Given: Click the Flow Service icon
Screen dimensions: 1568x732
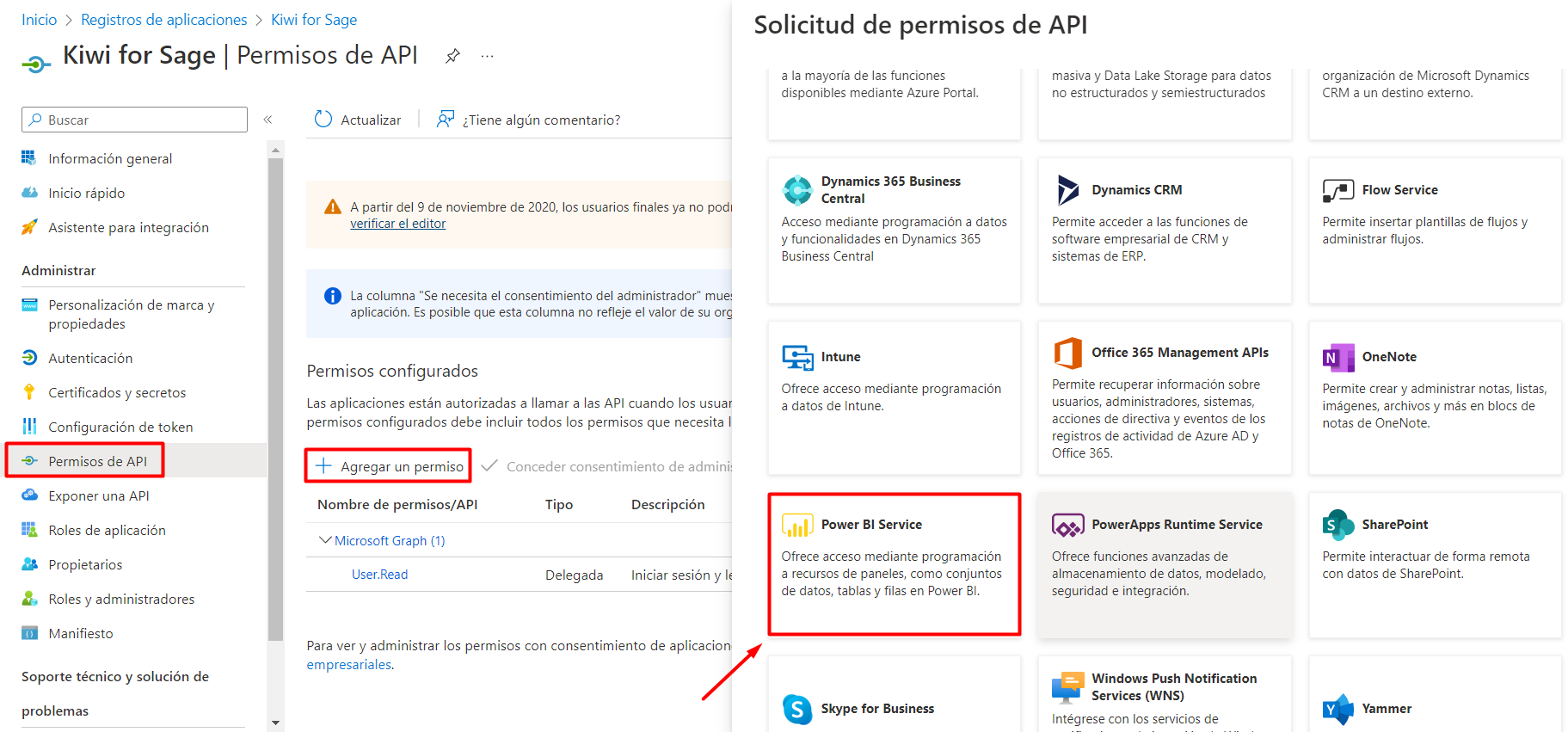Looking at the screenshot, I should click(x=1337, y=190).
